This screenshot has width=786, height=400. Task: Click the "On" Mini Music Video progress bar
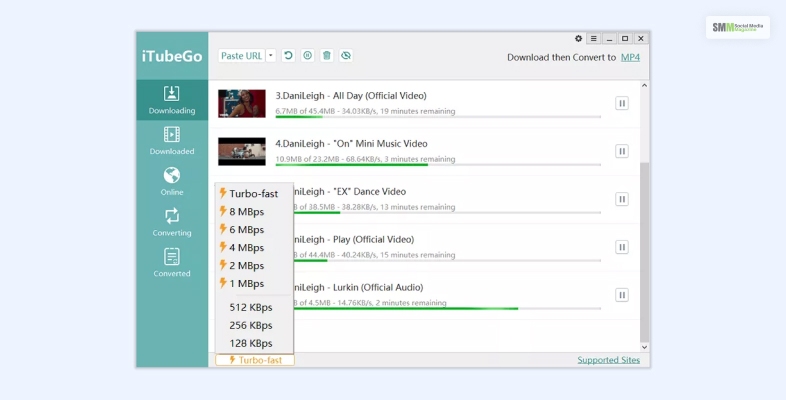438,164
